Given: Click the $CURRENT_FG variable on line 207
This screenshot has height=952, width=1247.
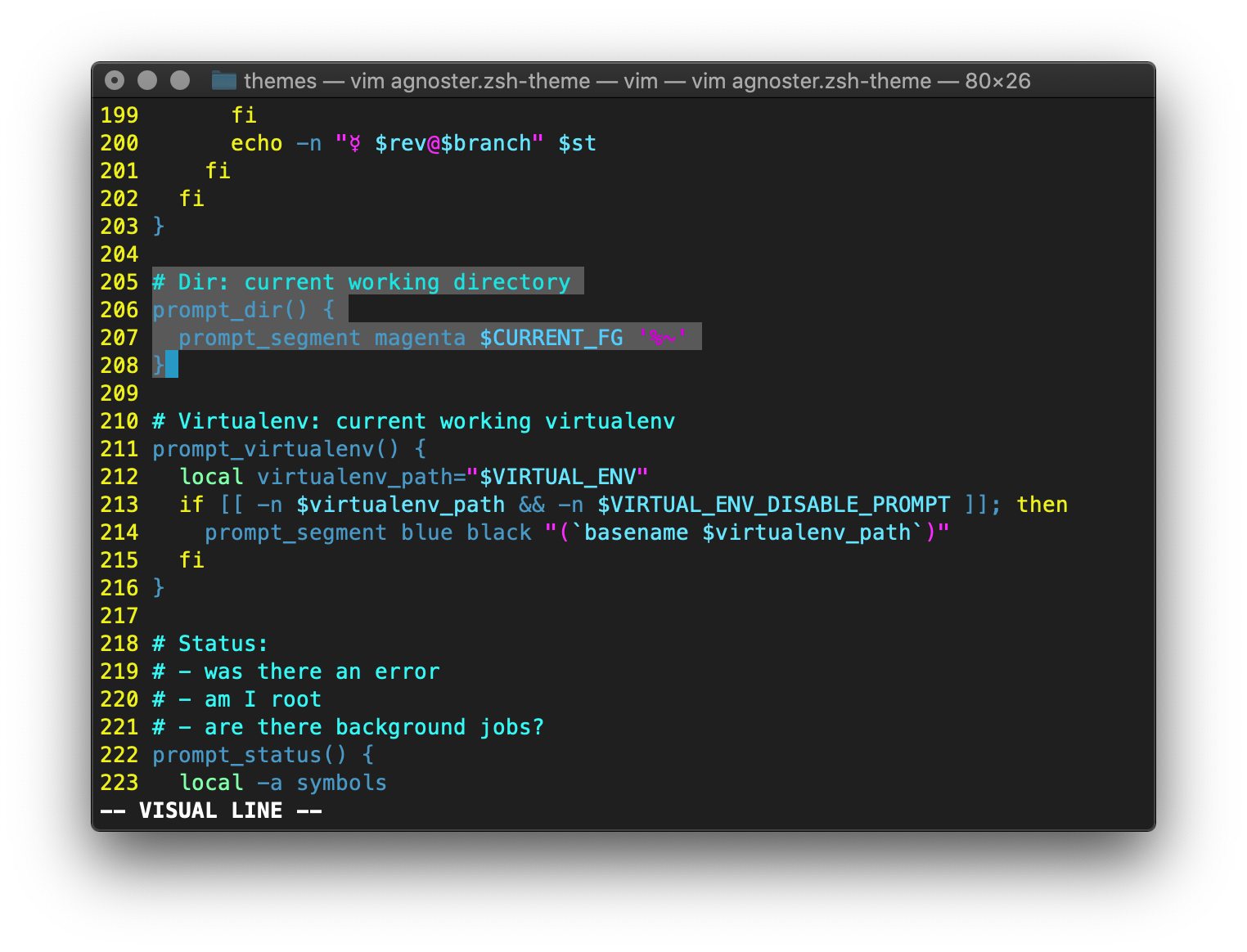Looking at the screenshot, I should [x=551, y=338].
